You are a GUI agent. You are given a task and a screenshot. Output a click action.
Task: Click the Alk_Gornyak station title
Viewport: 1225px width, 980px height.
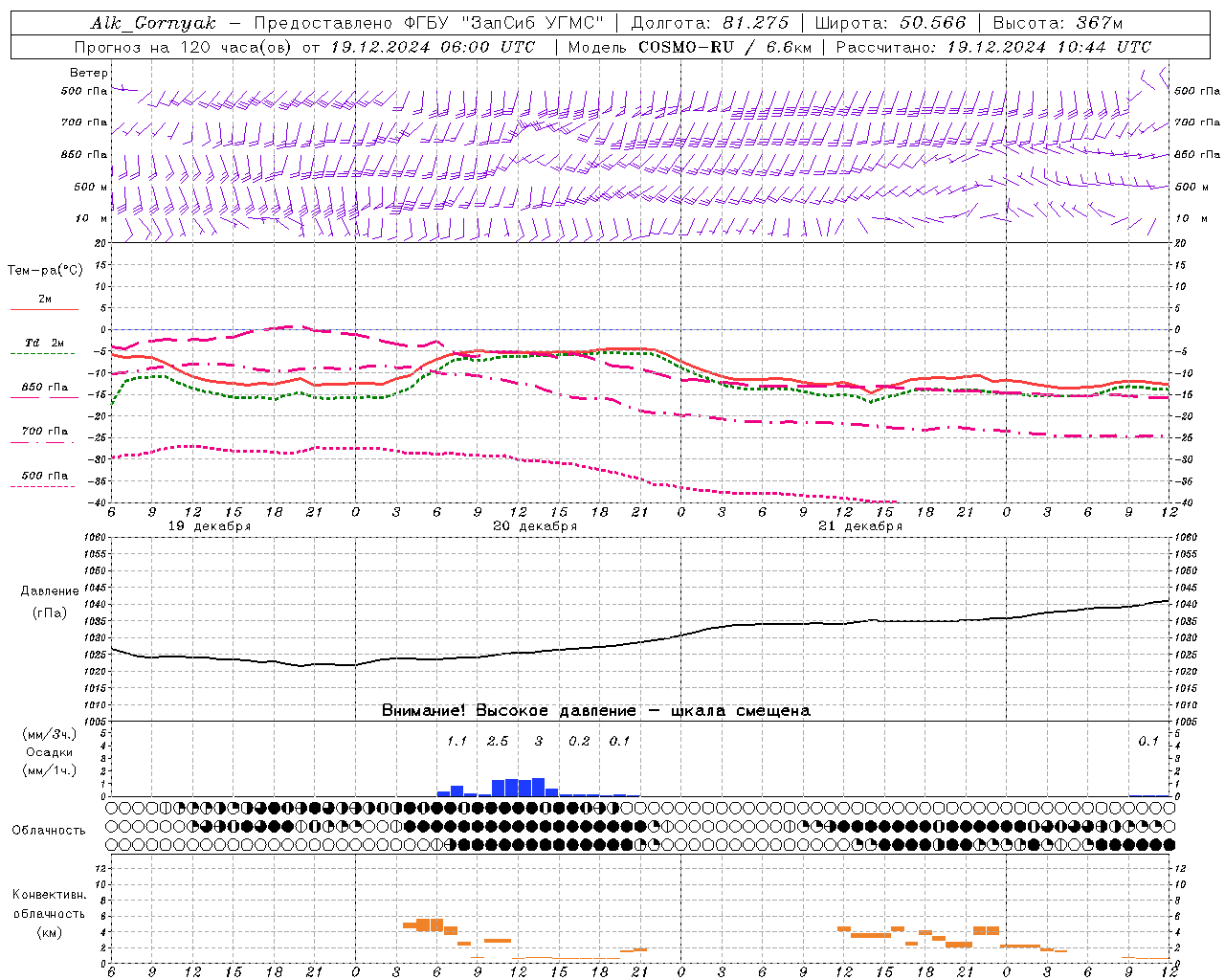click(153, 23)
